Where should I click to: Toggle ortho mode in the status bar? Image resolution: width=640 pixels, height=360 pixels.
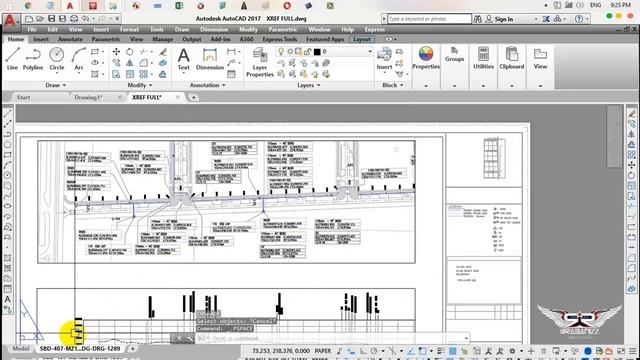point(363,351)
